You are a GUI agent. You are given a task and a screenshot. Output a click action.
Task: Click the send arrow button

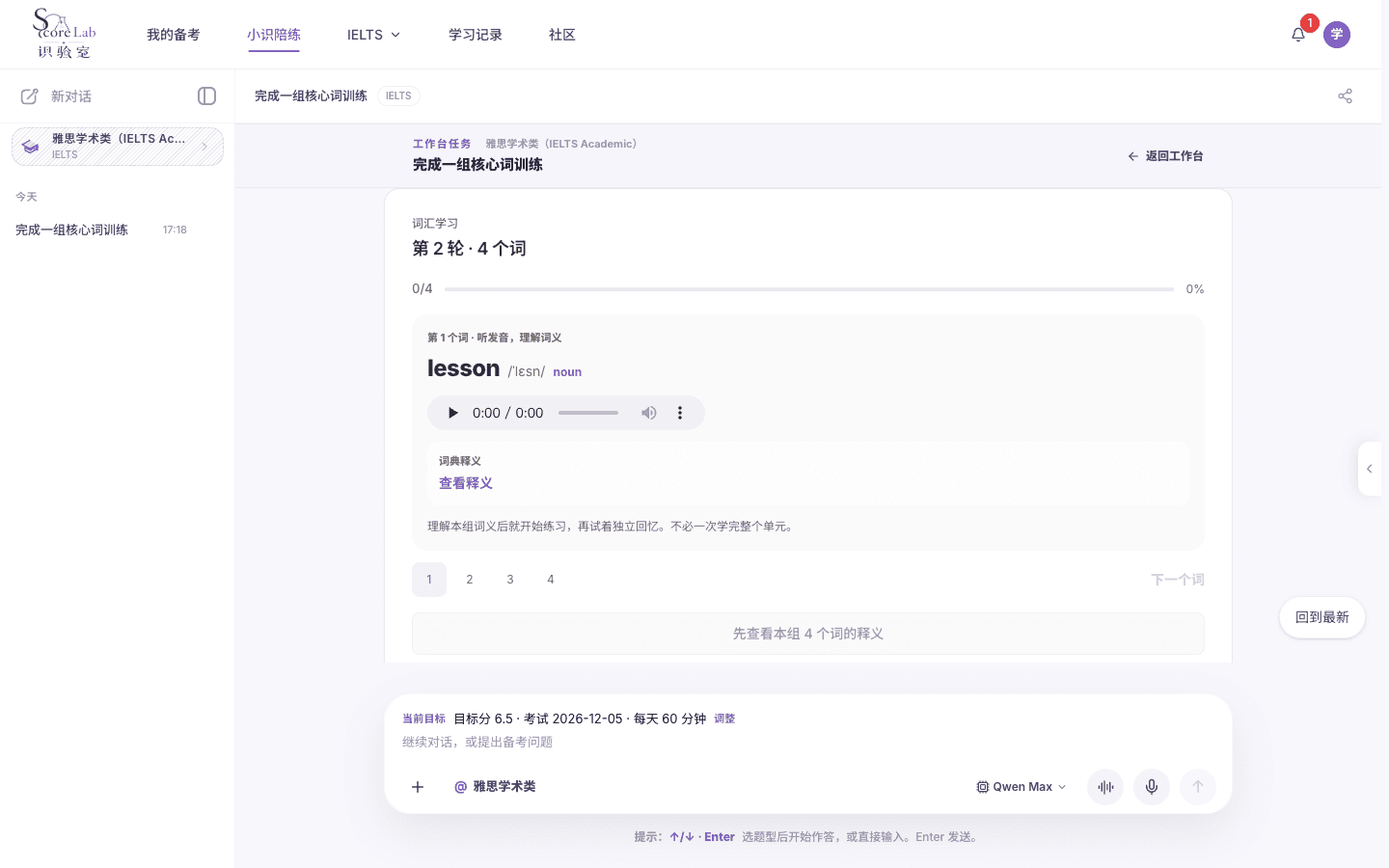tap(1198, 787)
